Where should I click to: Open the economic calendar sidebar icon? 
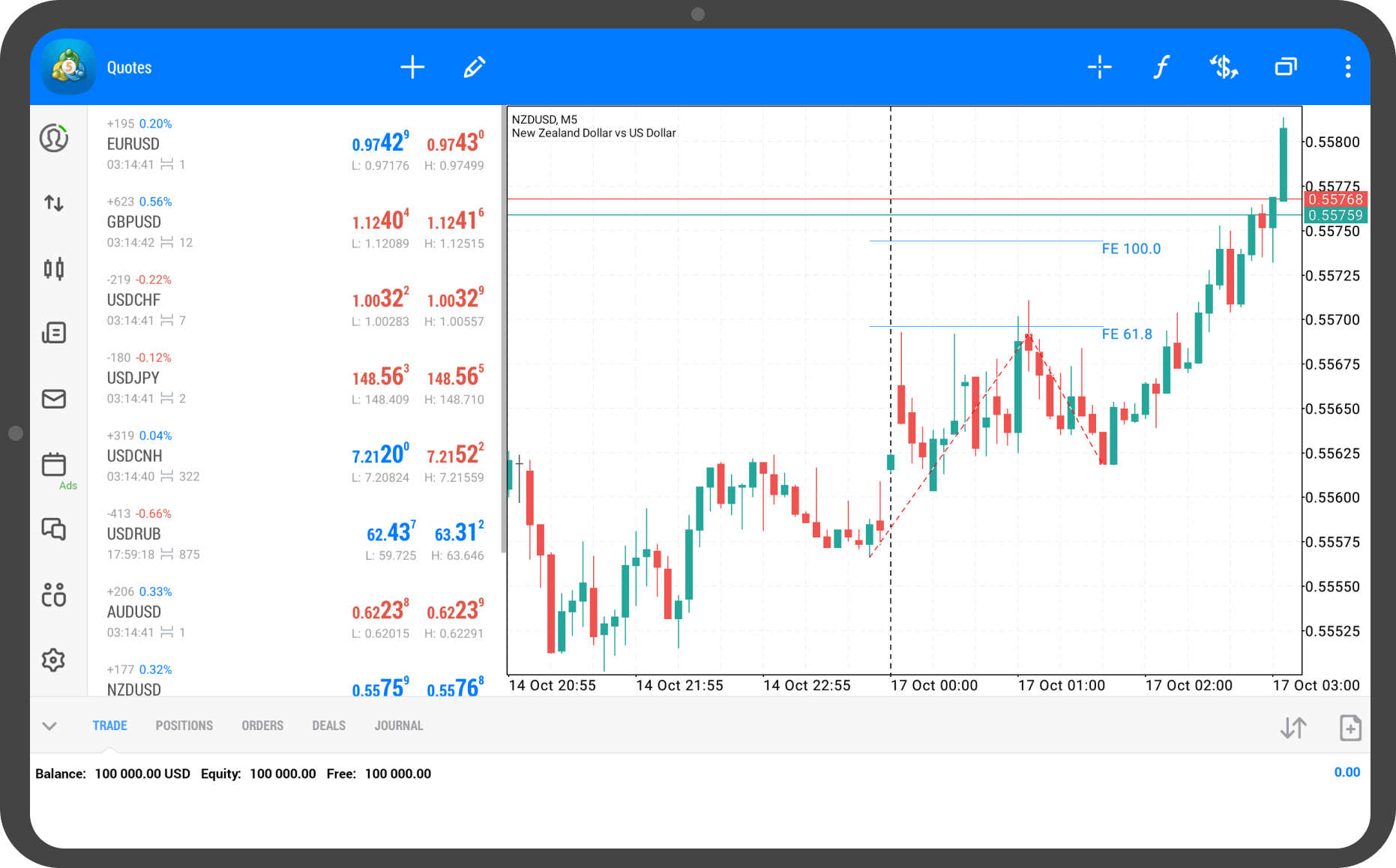tap(54, 465)
